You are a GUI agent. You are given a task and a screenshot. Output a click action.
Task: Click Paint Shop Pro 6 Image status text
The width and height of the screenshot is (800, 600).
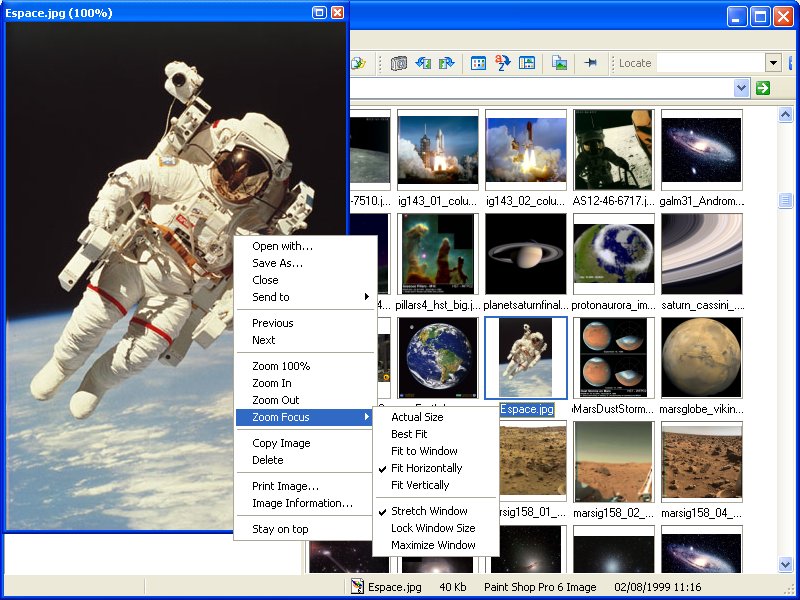(x=540, y=587)
